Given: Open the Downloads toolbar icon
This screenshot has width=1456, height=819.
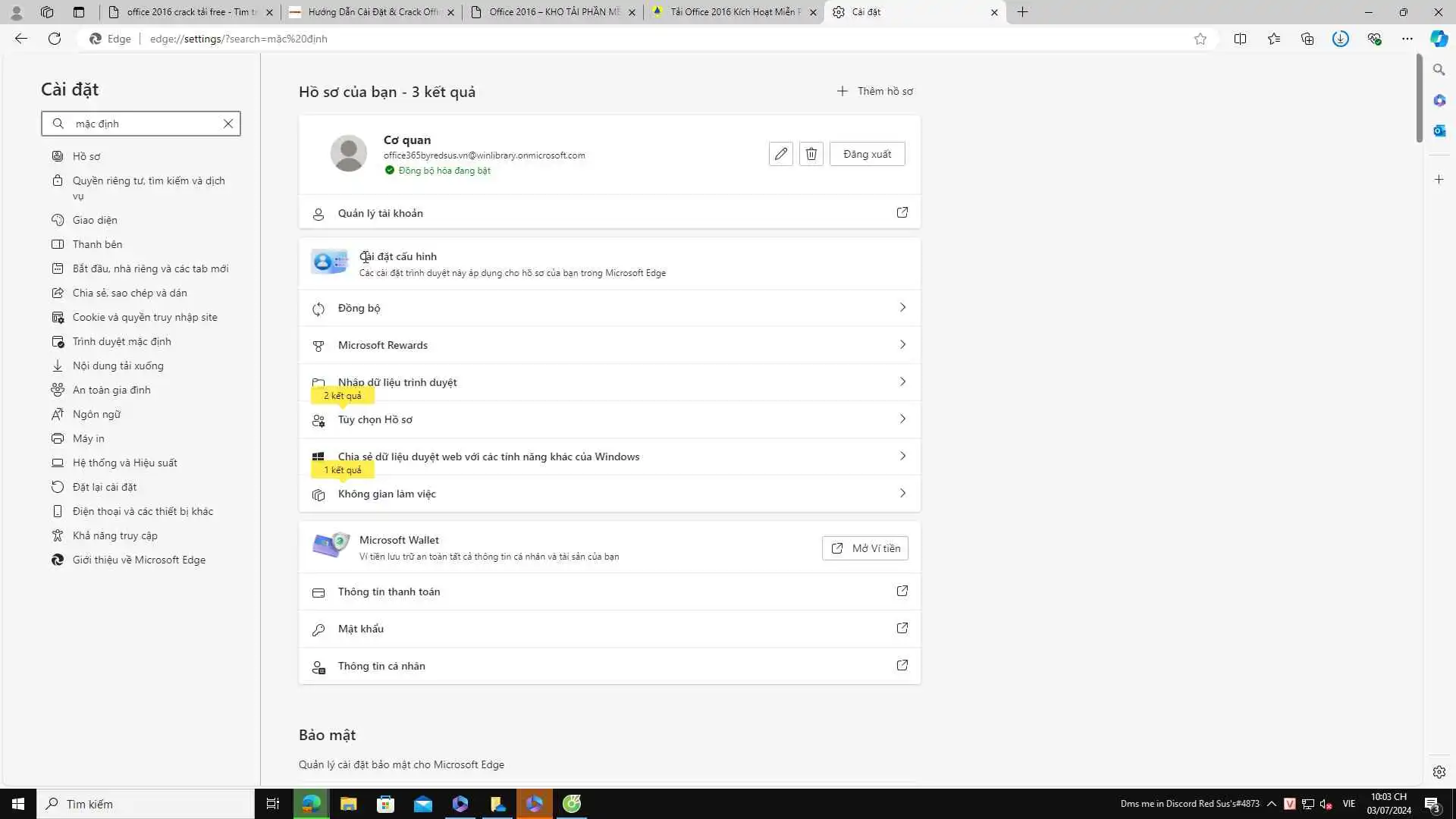Looking at the screenshot, I should [1340, 39].
